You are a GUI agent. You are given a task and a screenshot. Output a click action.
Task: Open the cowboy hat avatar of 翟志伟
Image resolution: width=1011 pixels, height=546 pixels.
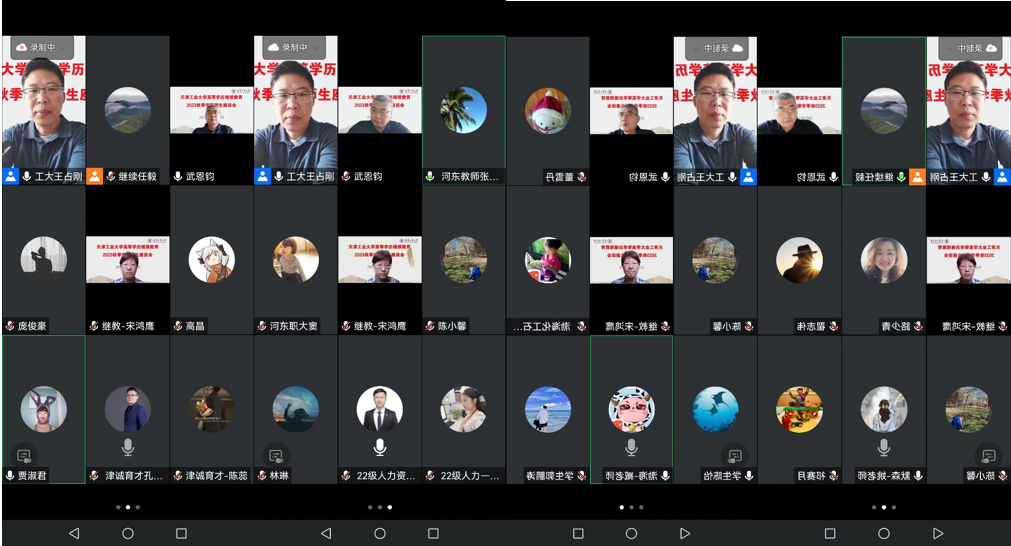pyautogui.click(x=799, y=260)
